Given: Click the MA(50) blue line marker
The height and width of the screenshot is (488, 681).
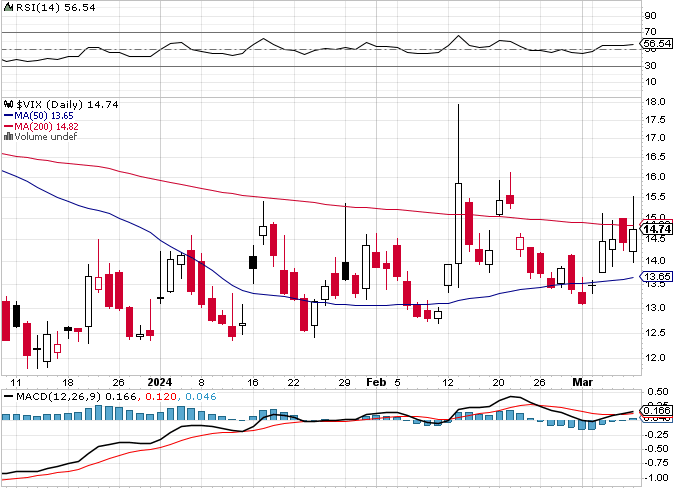Looking at the screenshot, I should point(8,116).
